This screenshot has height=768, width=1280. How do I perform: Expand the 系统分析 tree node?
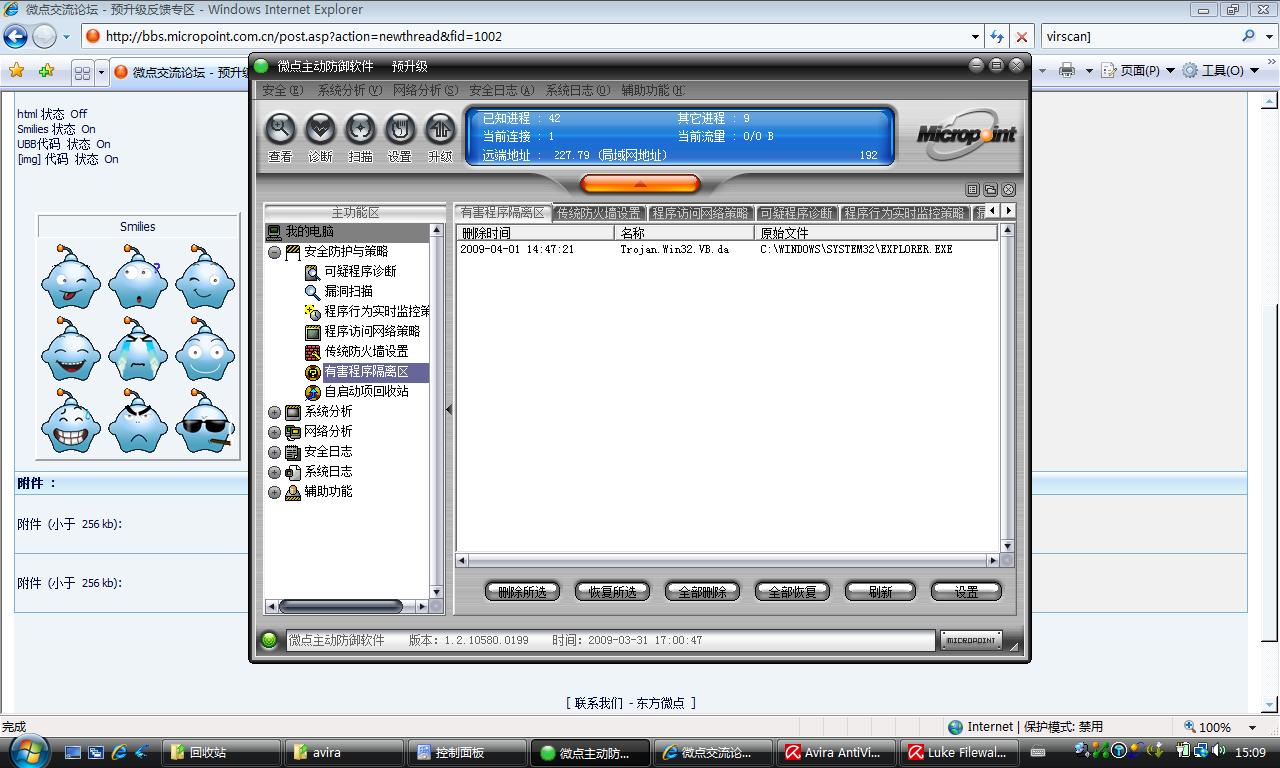pos(274,412)
